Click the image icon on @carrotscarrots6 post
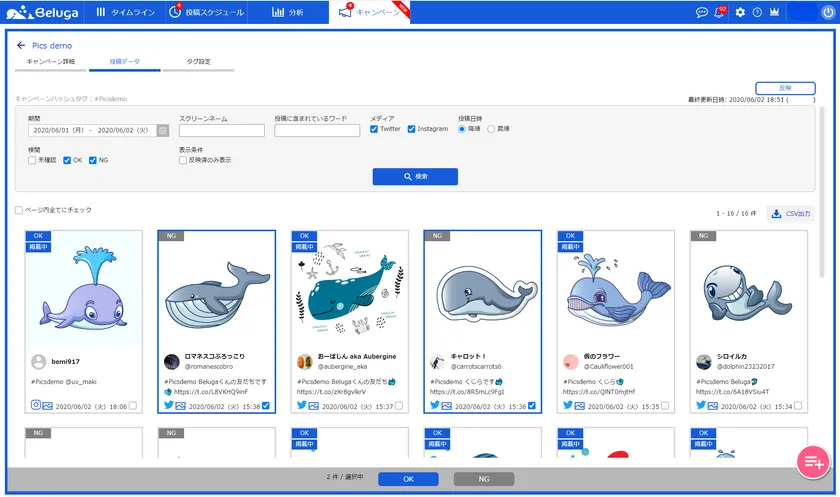The image size is (840, 497). 446,406
